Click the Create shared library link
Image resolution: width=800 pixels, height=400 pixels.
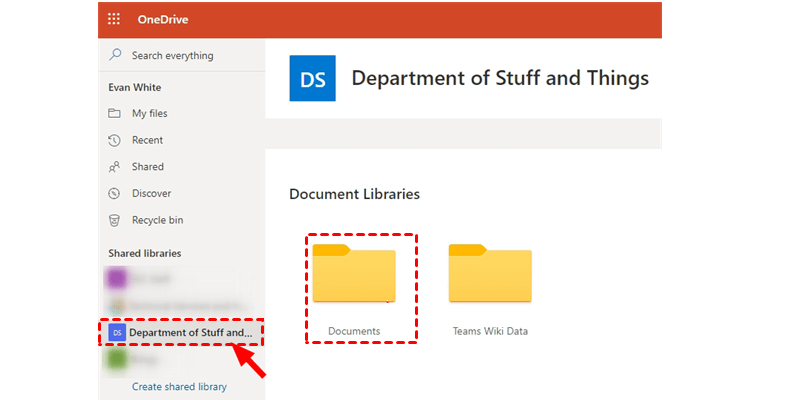[x=179, y=386]
